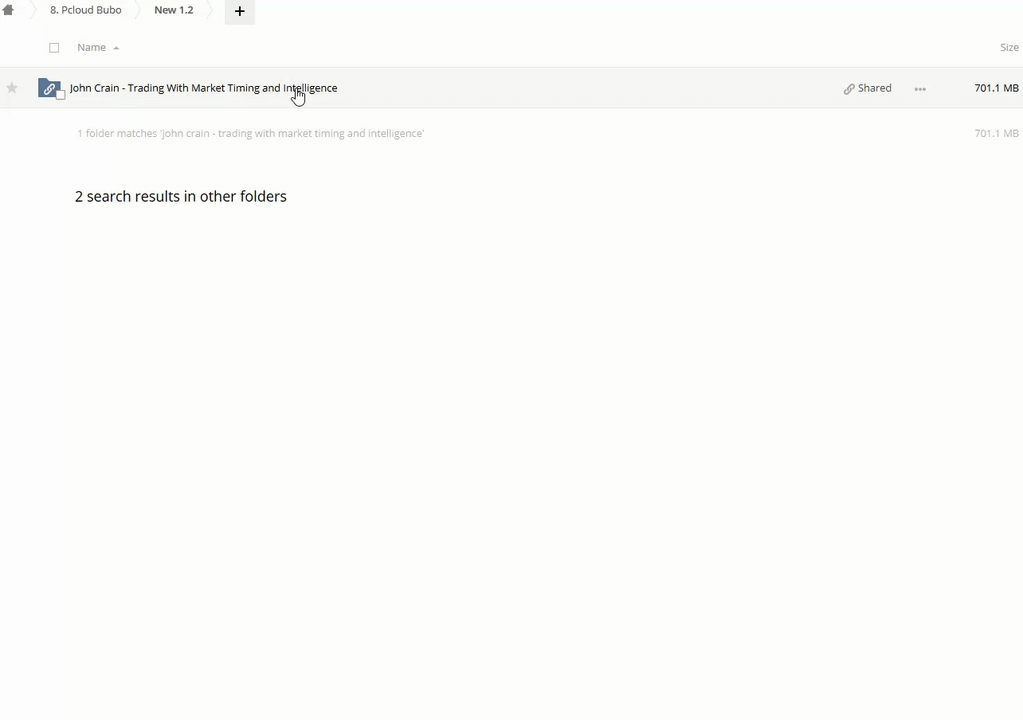Sort the list by Size column

coord(1009,47)
